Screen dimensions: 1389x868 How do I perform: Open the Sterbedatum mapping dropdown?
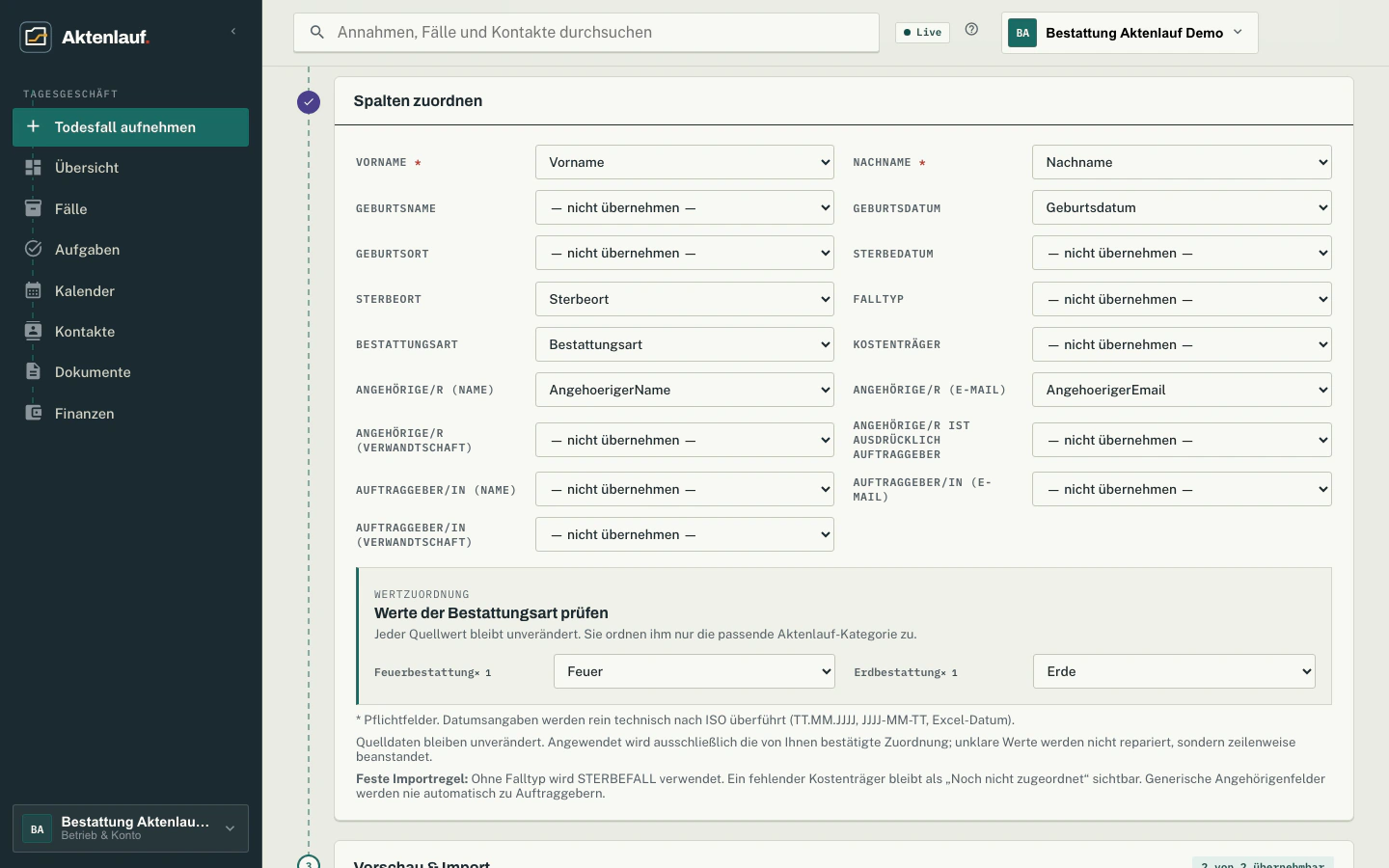pyautogui.click(x=1182, y=253)
